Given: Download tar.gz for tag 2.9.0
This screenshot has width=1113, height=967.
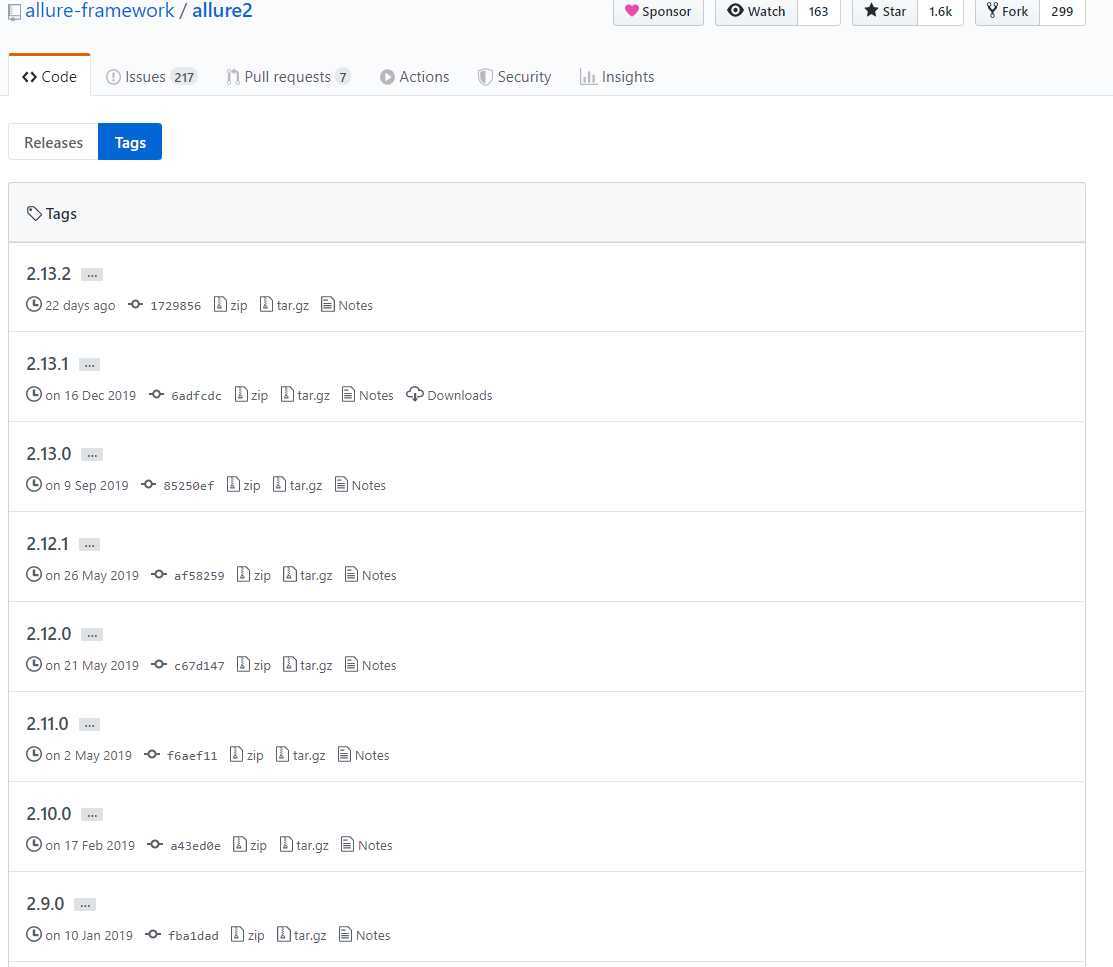Looking at the screenshot, I should pos(302,936).
